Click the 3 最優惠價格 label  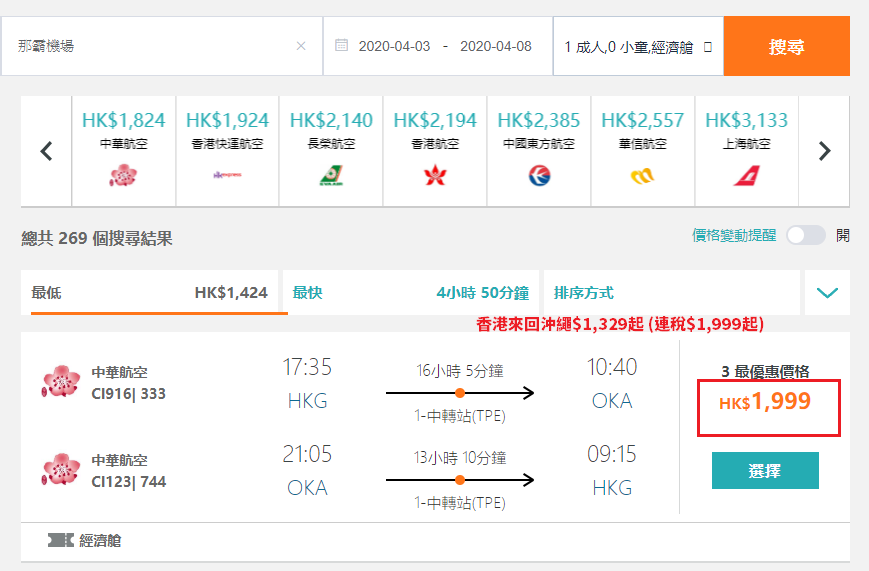tap(765, 371)
